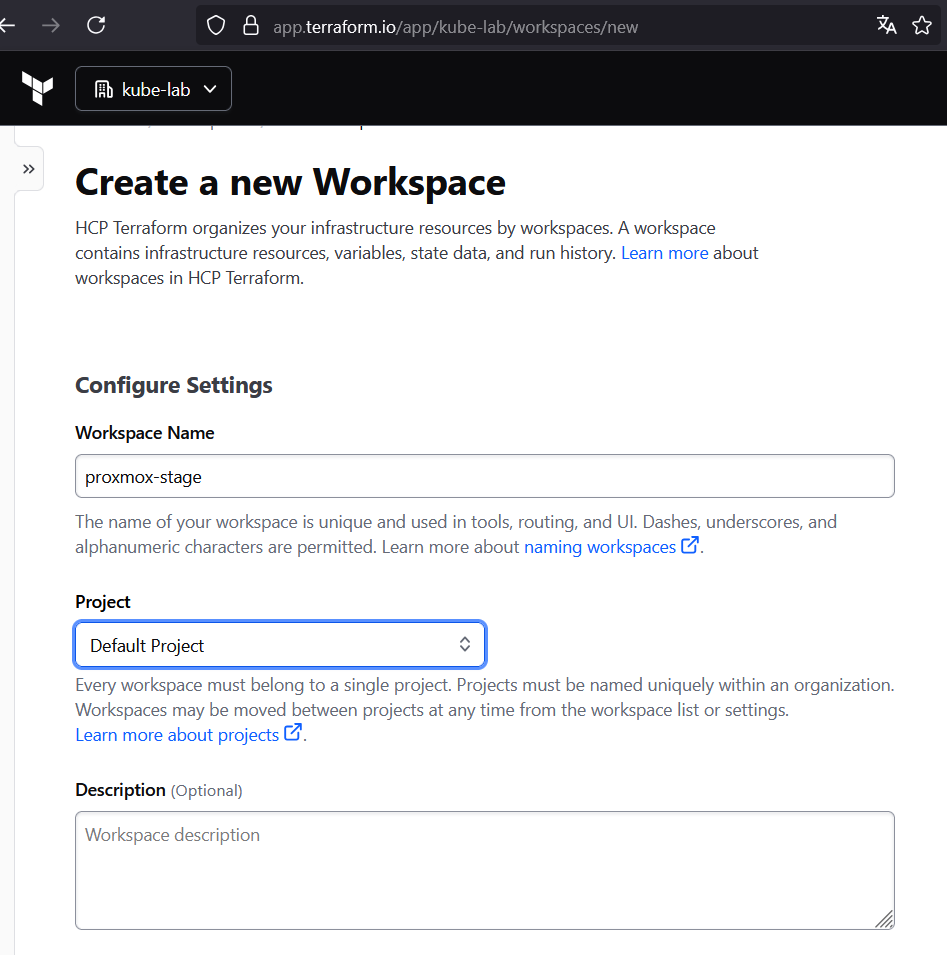Click the browser back arrow

[x=8, y=26]
